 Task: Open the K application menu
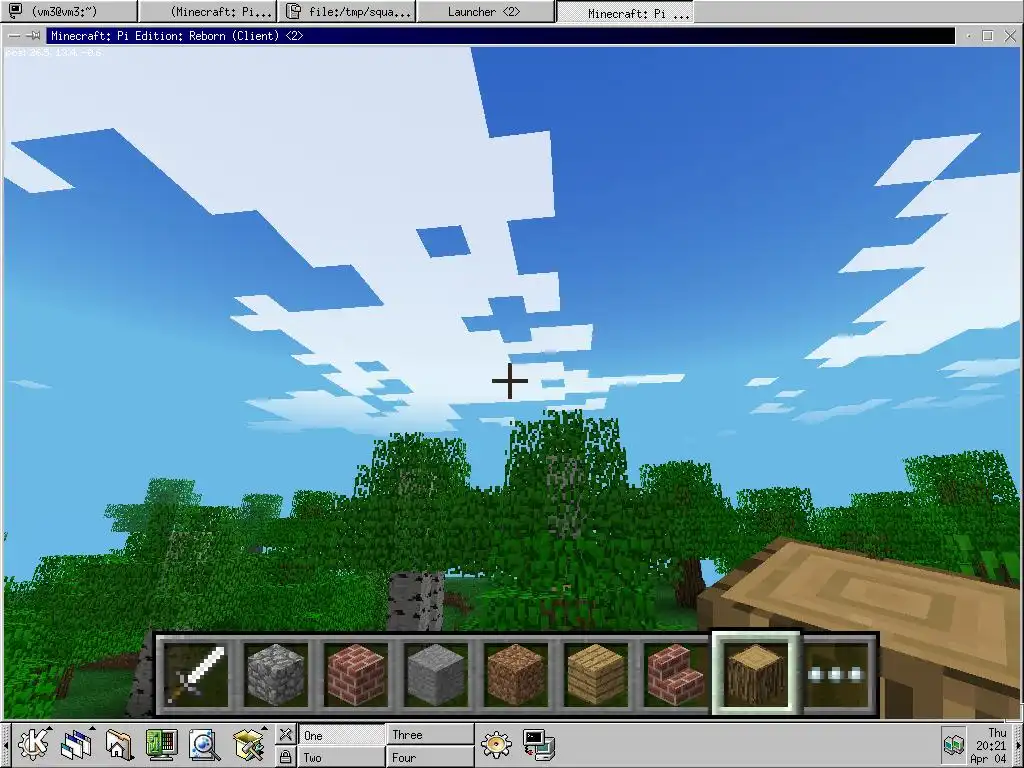33,744
